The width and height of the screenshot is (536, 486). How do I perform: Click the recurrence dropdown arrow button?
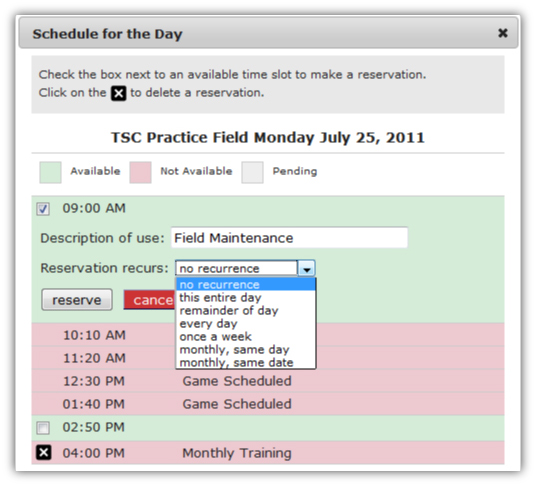click(x=307, y=269)
